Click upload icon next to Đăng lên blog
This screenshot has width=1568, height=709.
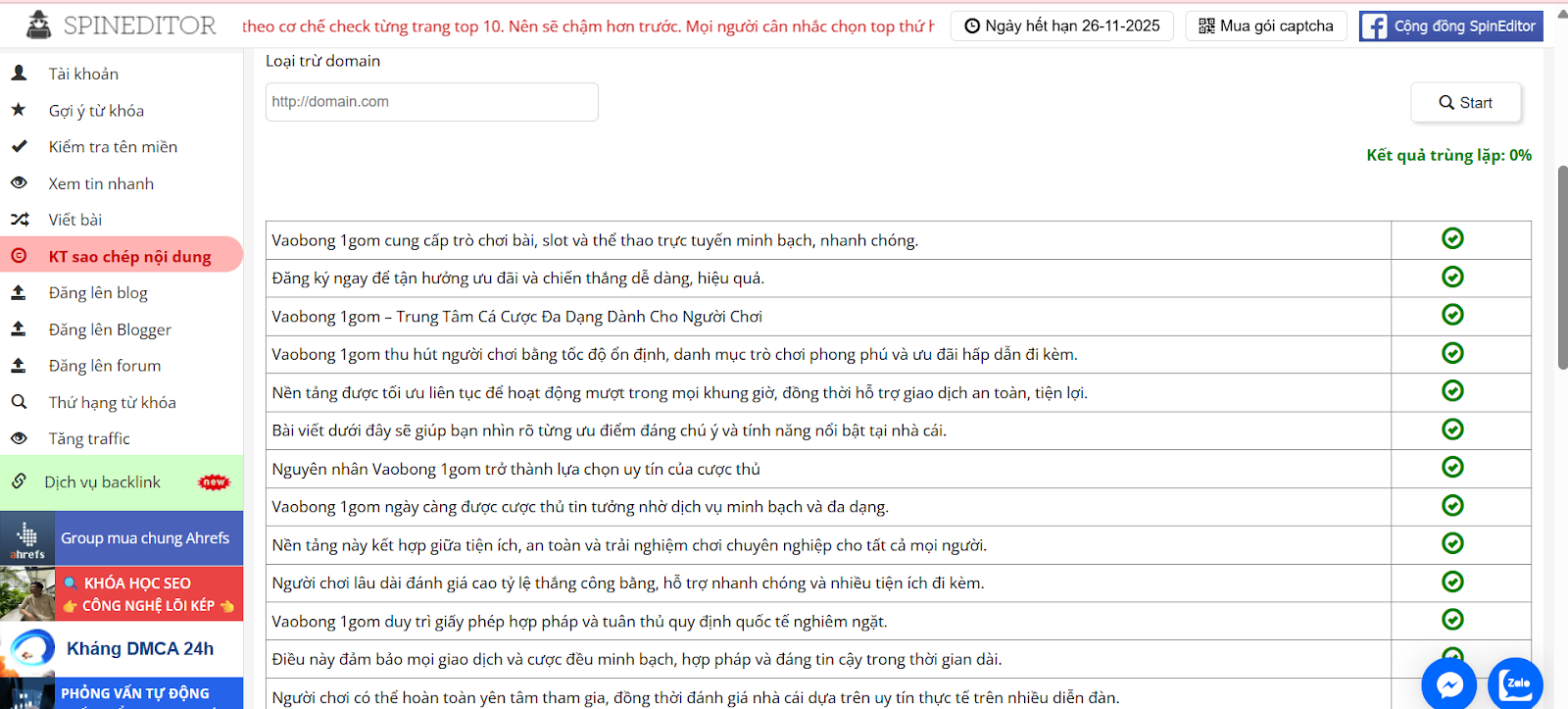(x=19, y=292)
